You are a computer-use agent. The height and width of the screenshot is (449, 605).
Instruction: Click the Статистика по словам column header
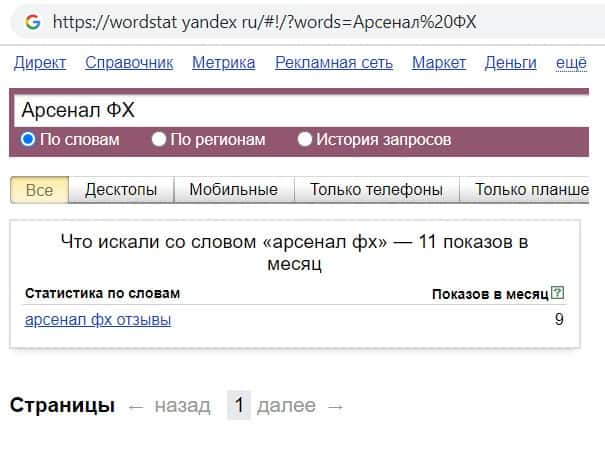point(103,294)
